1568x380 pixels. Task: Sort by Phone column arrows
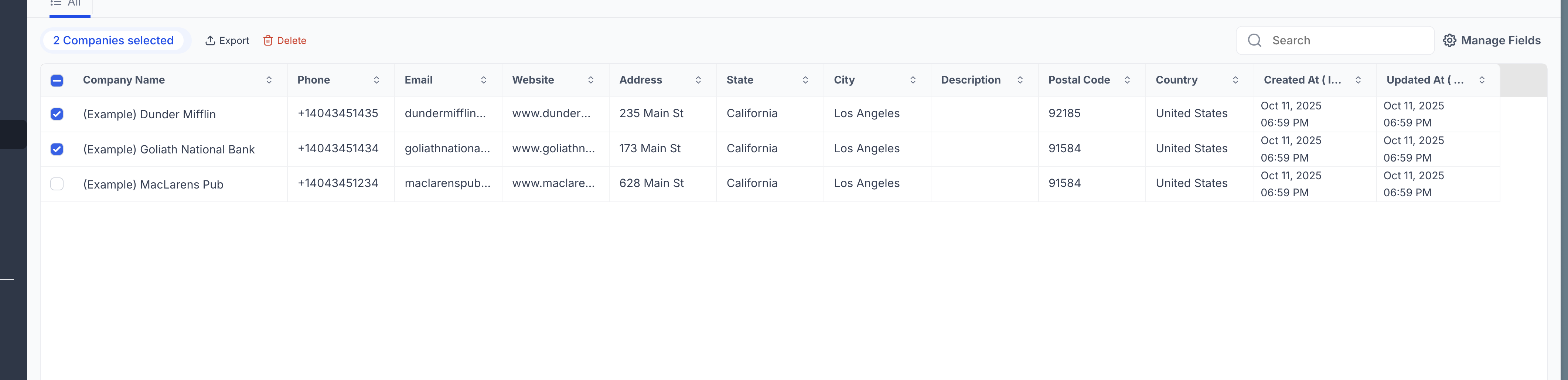(x=377, y=80)
